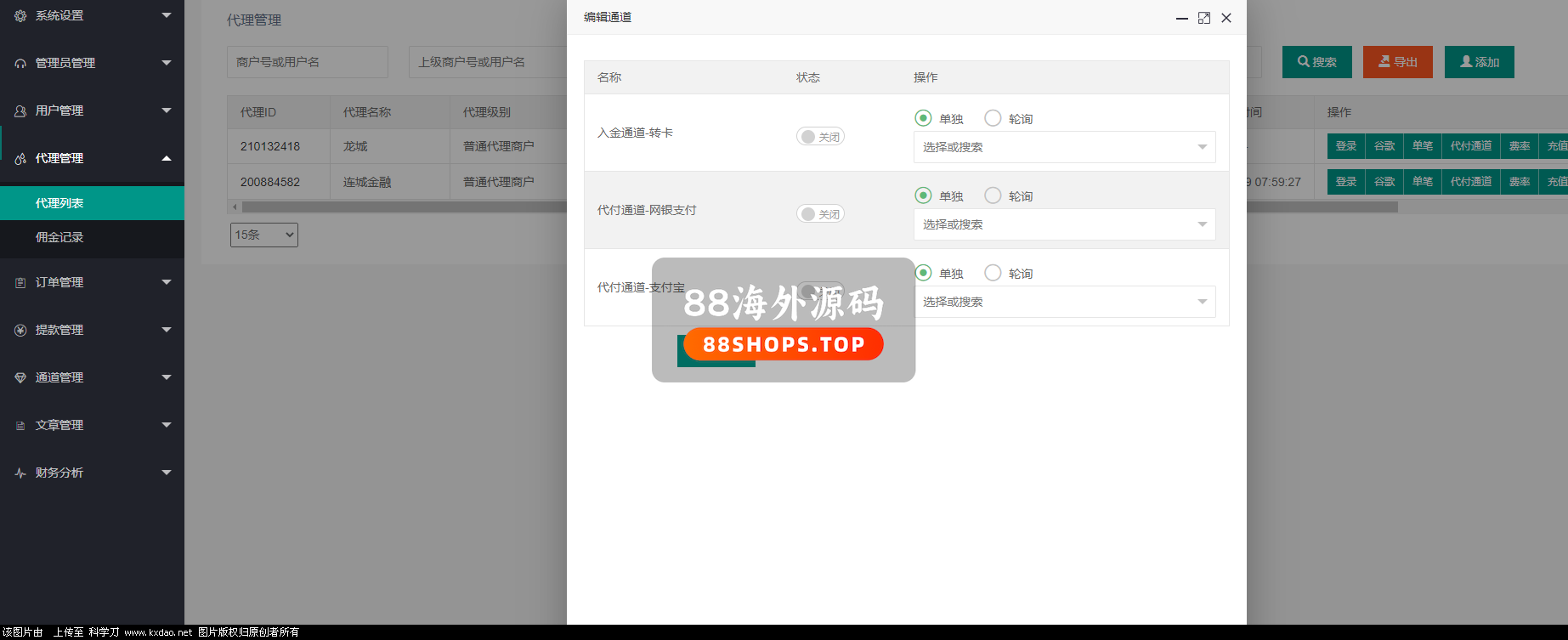This screenshot has width=1568, height=640.
Task: Click the system settings gear icon
Action: tap(20, 16)
